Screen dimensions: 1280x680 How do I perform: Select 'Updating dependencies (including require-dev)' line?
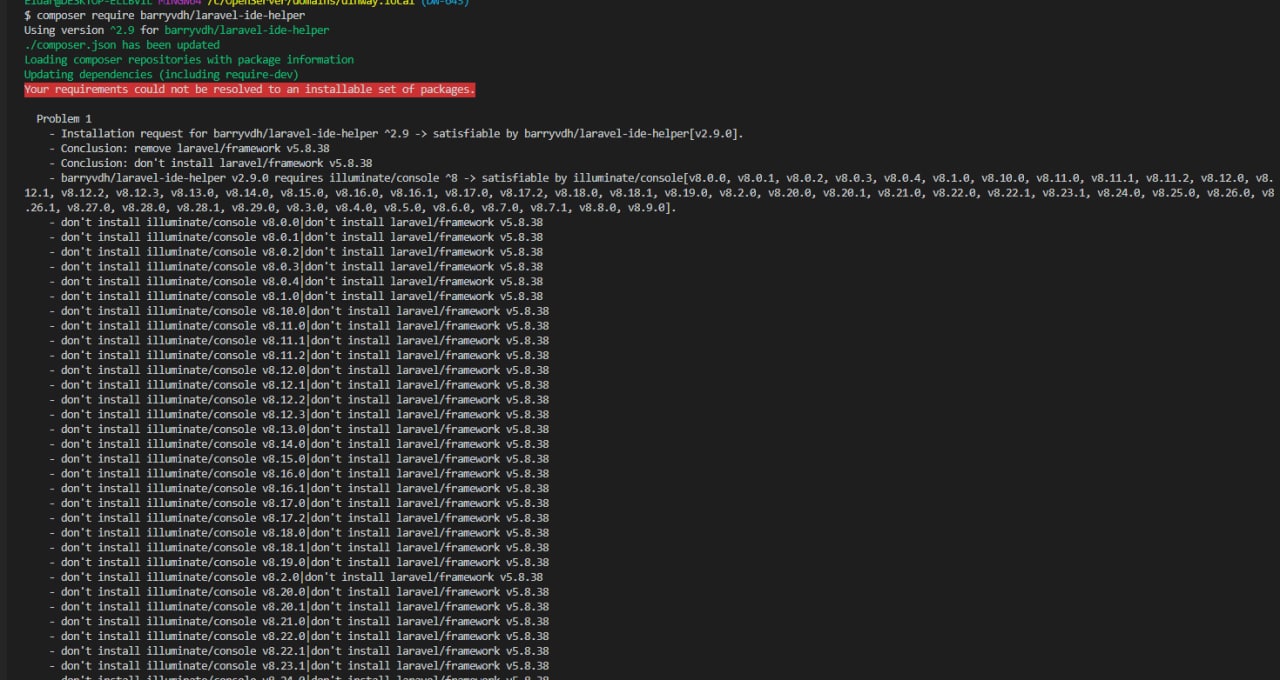click(161, 75)
